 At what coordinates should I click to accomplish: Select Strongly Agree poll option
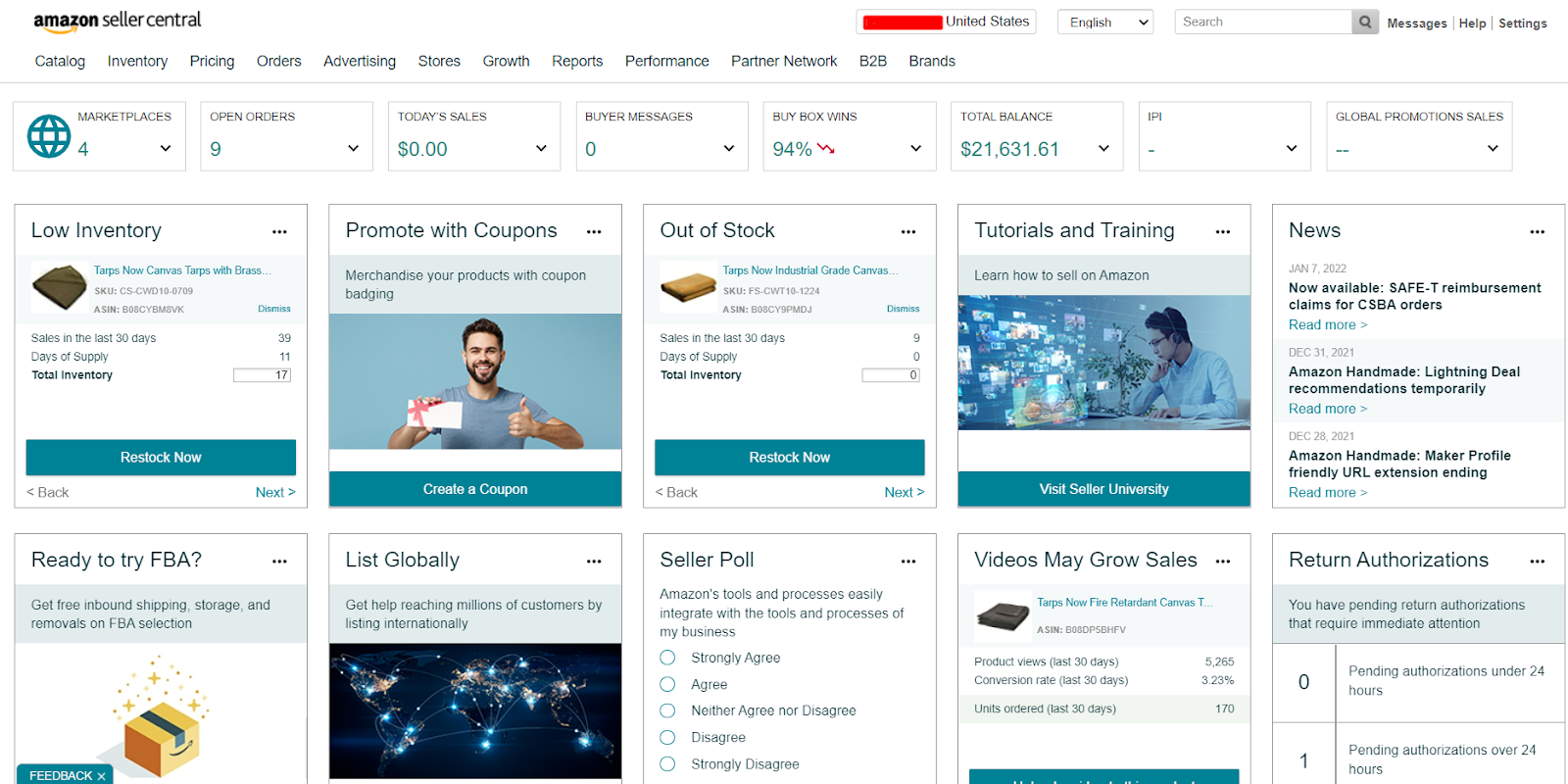(x=667, y=658)
